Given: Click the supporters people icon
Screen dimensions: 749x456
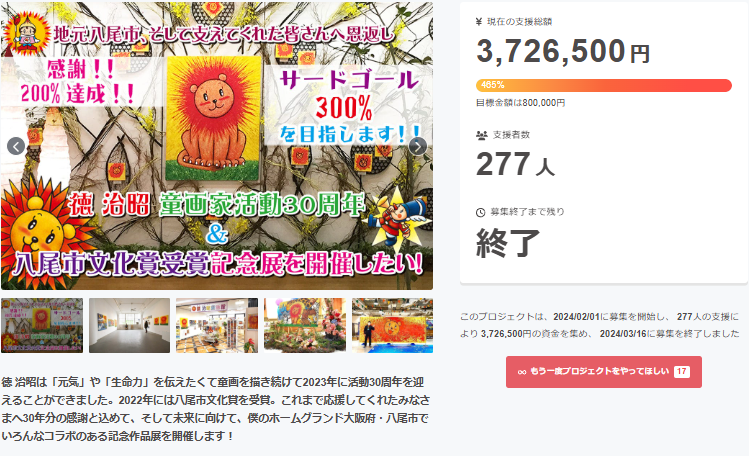Looking at the screenshot, I should pos(482,135).
